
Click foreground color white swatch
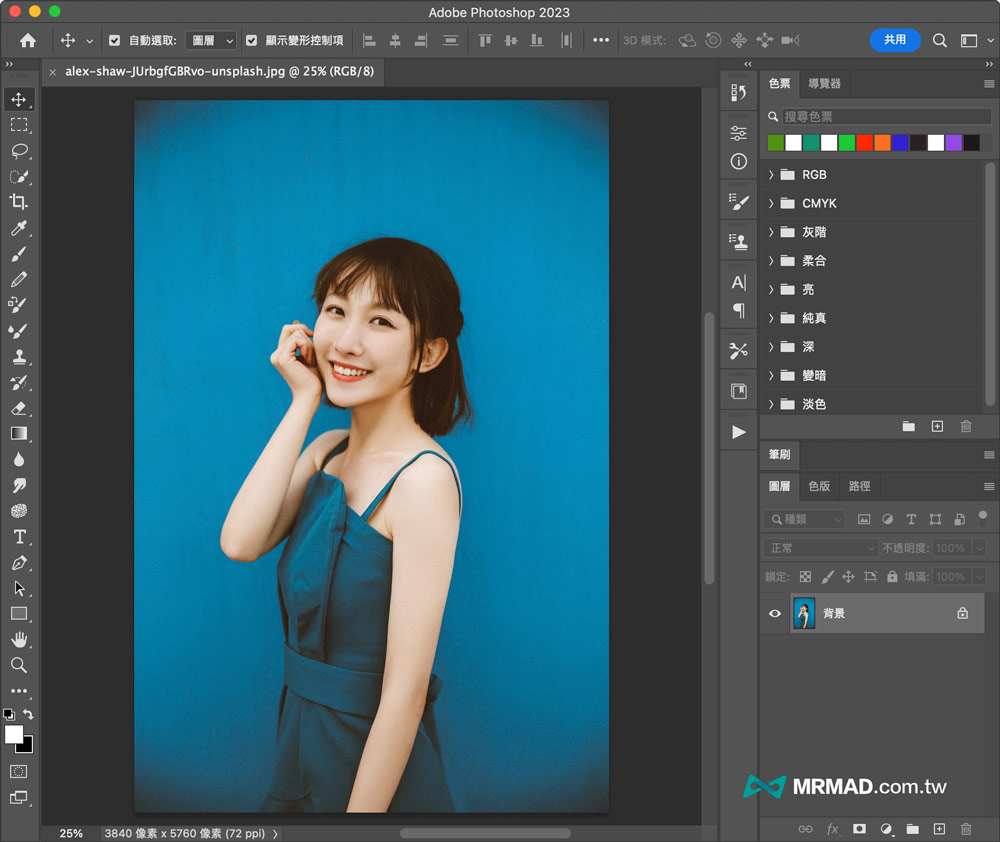coord(13,734)
